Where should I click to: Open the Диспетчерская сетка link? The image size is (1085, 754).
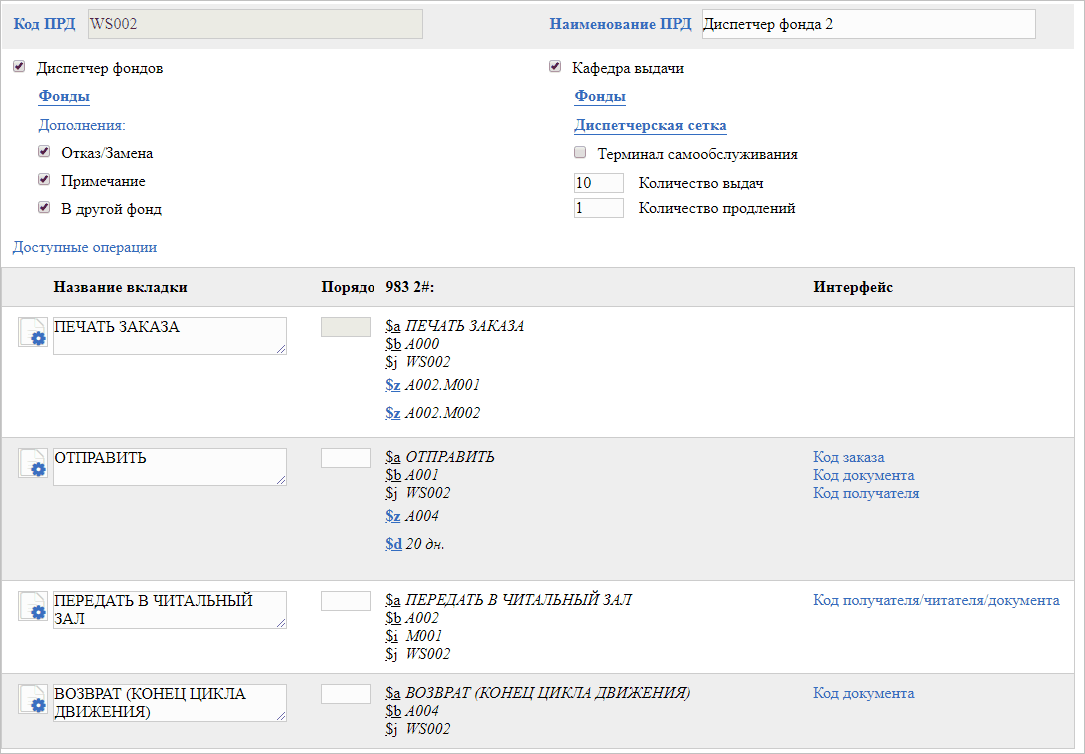click(650, 125)
